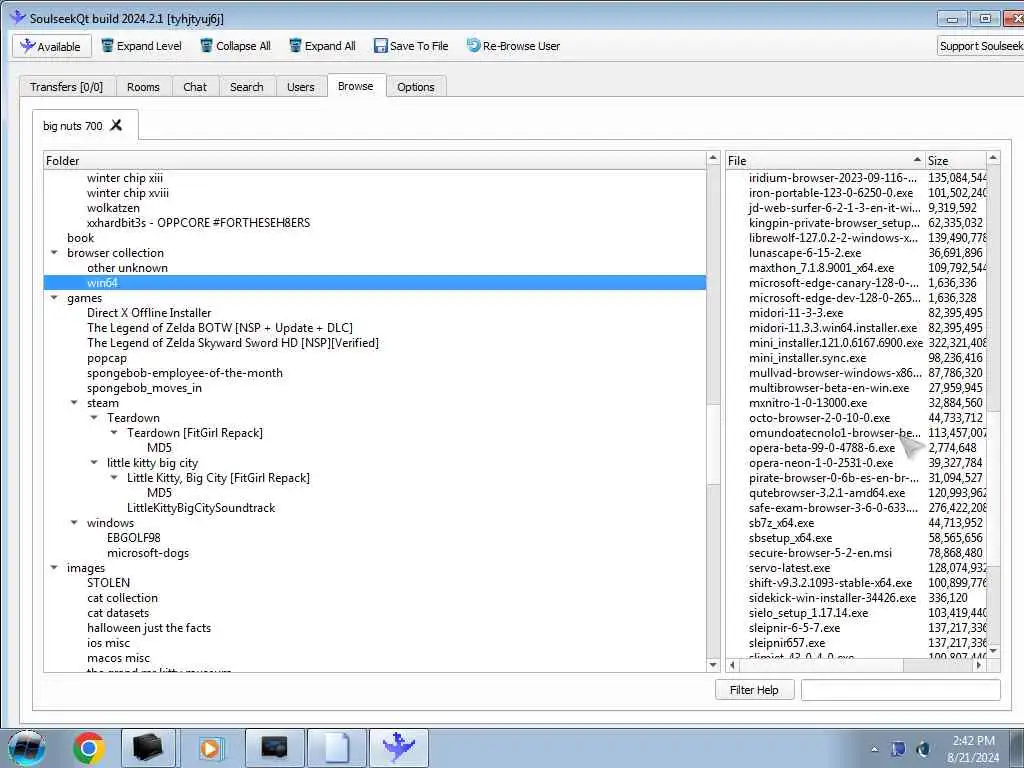Viewport: 1024px width, 768px height.
Task: Select file lunascape-6-15-2.exe
Action: tap(805, 253)
